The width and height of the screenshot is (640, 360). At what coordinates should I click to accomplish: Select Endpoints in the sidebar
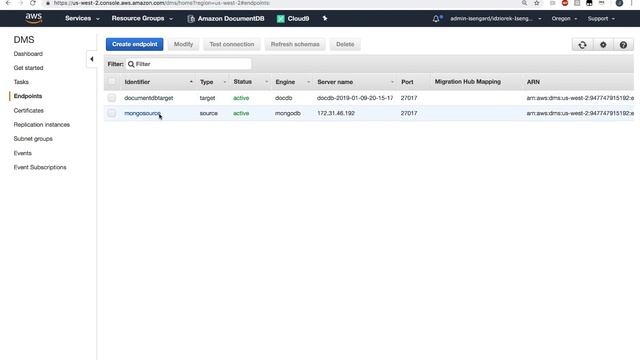pyautogui.click(x=28, y=96)
